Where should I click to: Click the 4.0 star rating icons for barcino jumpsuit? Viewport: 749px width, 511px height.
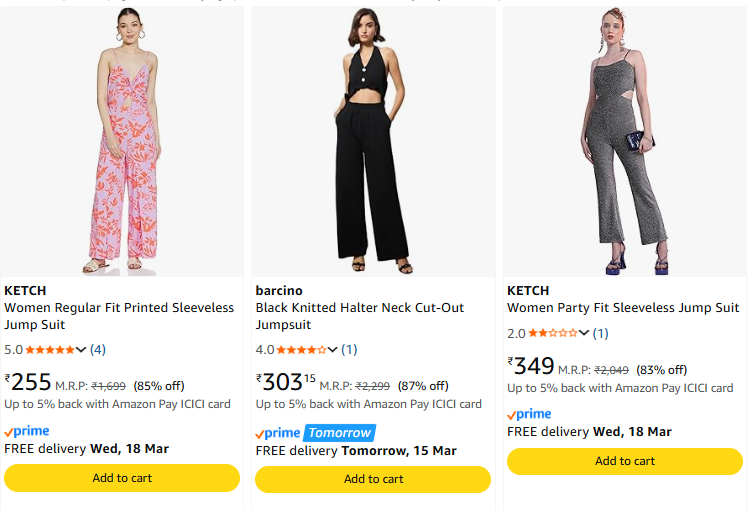(x=301, y=350)
